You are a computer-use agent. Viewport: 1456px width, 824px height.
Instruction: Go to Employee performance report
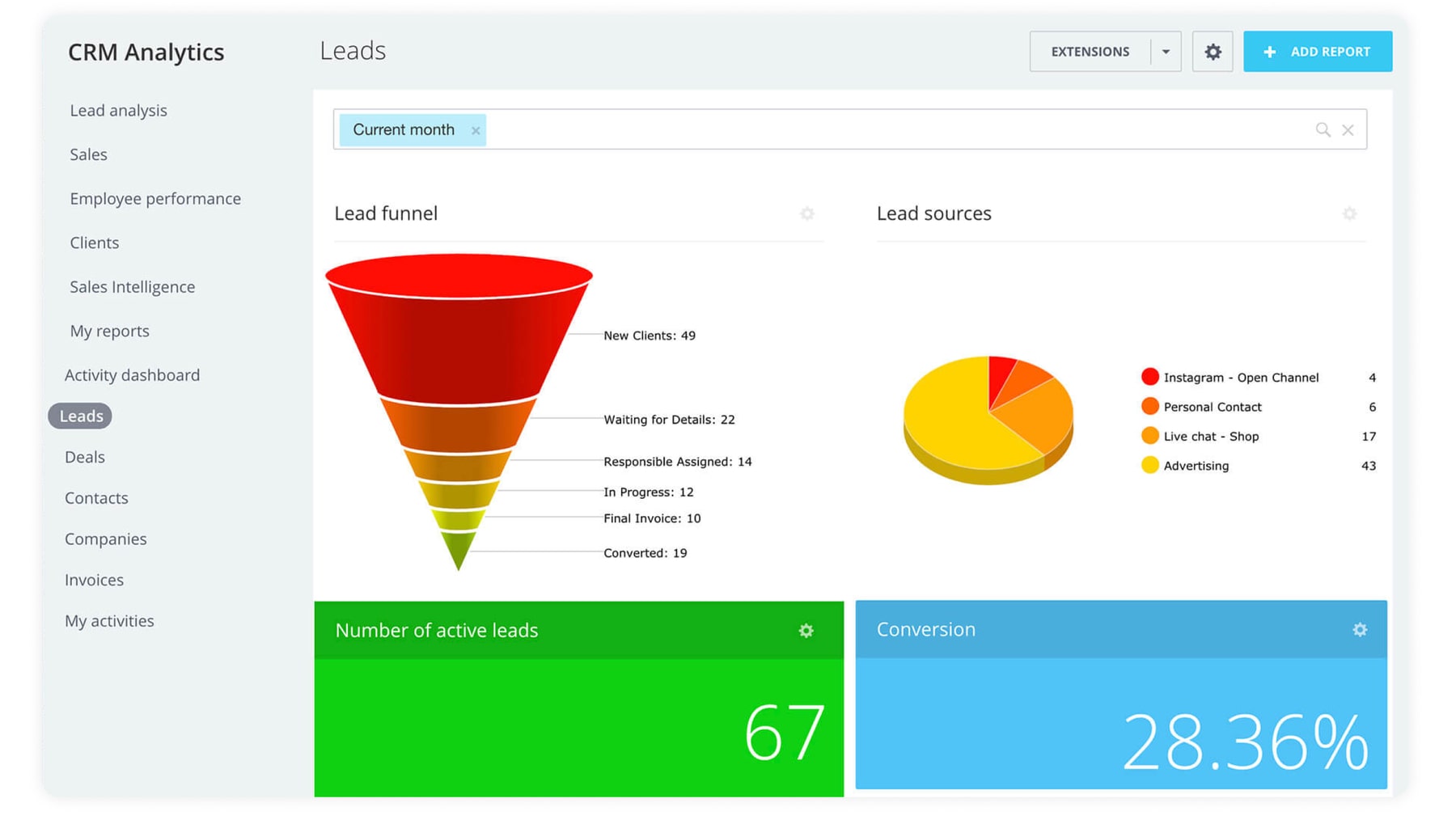[155, 199]
